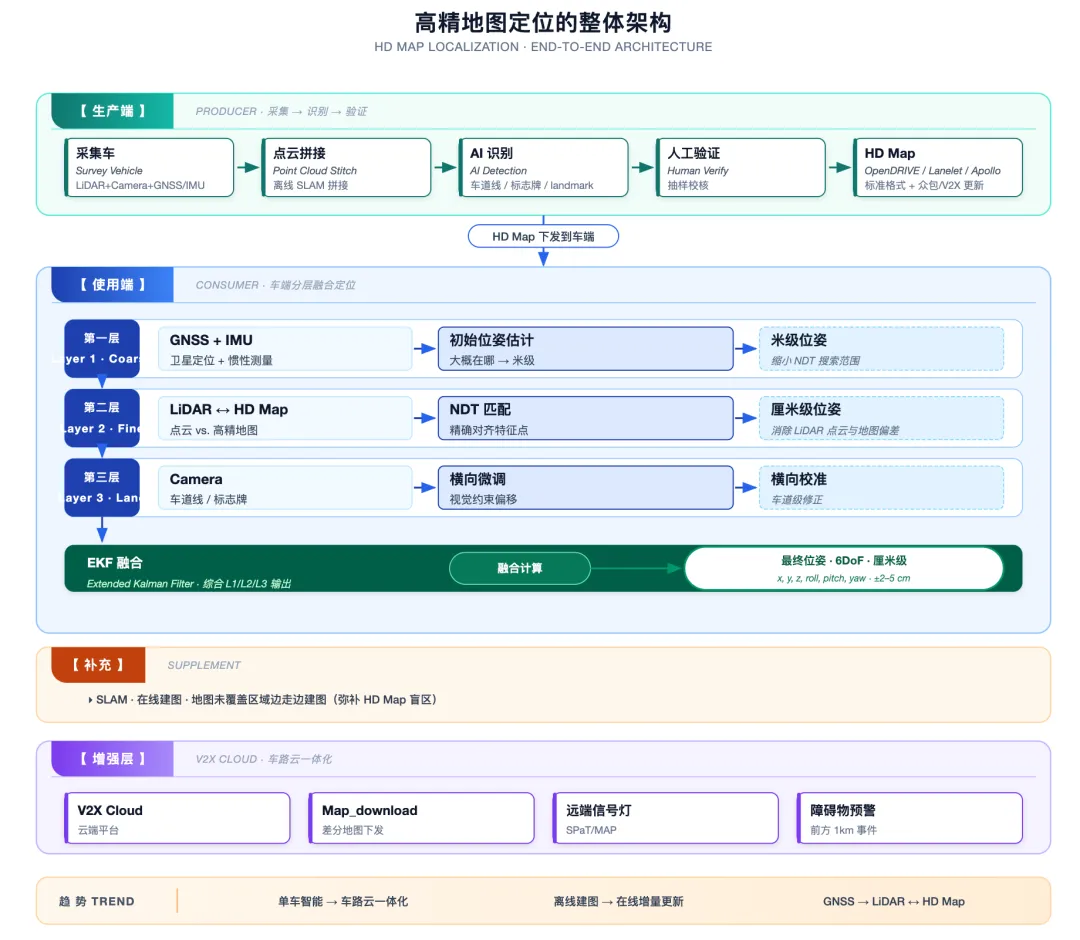
Task: Click the 【生产端】 section label
Action: (x=112, y=111)
